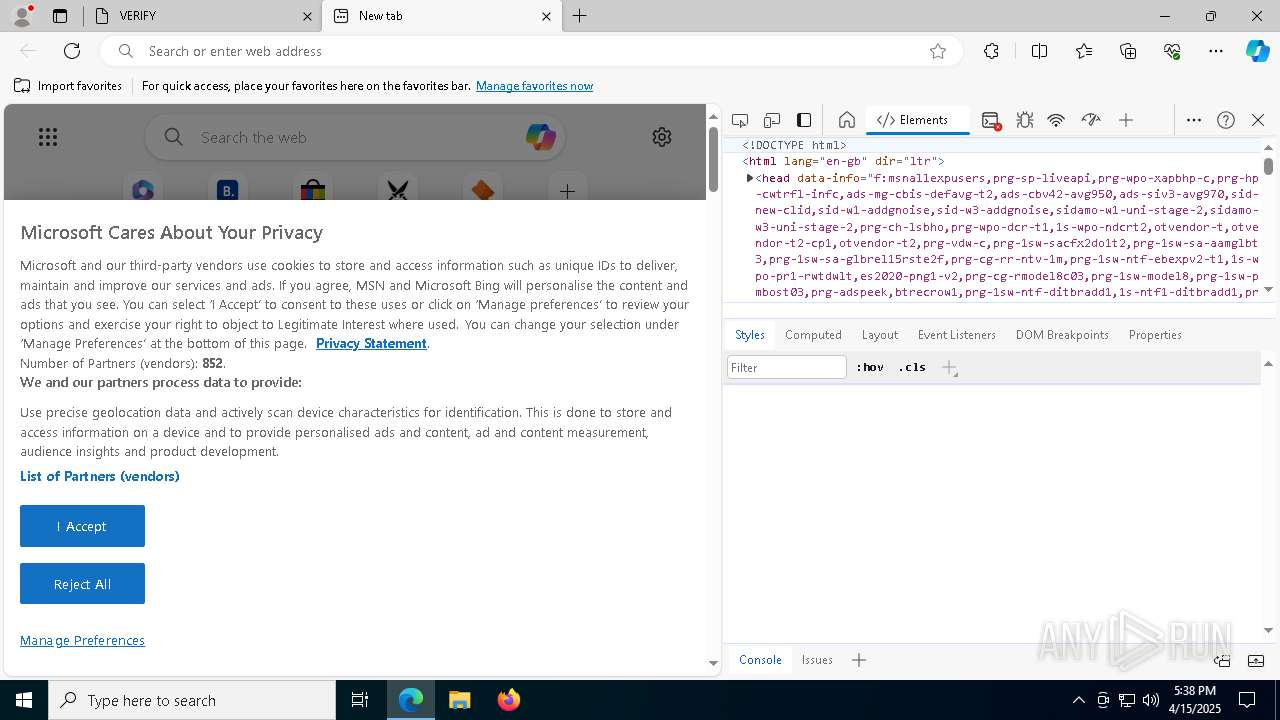Open the Privacy Statement link
Image resolution: width=1280 pixels, height=720 pixels.
click(x=371, y=343)
